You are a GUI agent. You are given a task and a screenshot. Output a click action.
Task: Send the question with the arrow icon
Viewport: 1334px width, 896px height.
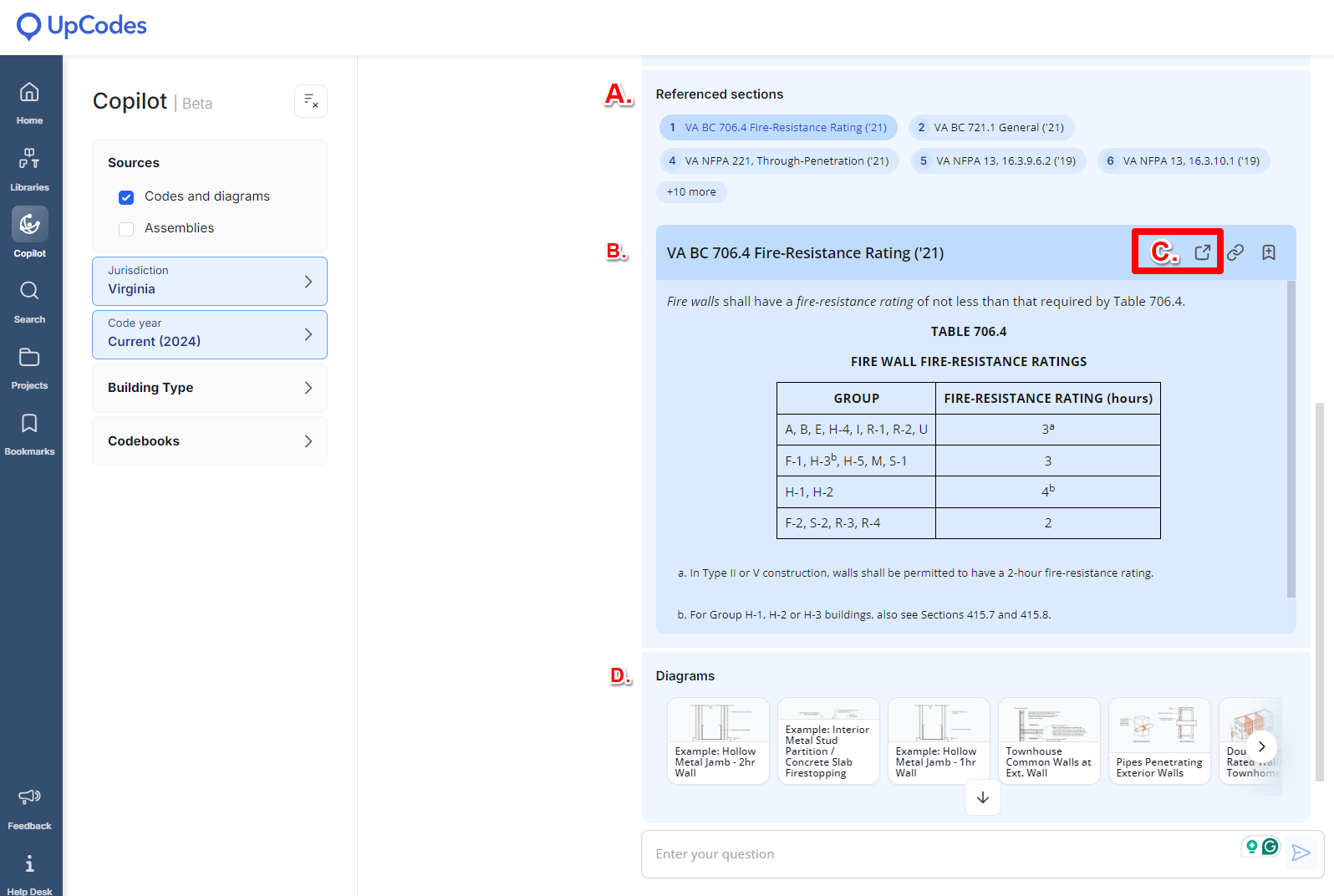[x=1301, y=853]
